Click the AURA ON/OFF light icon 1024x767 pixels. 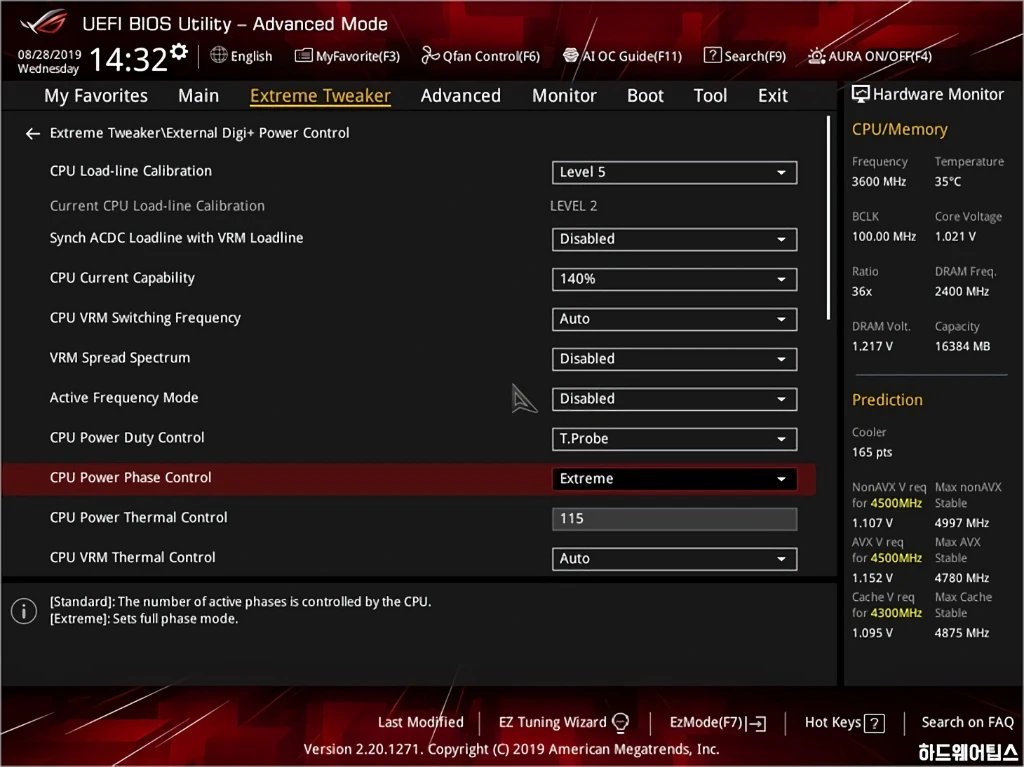point(816,56)
